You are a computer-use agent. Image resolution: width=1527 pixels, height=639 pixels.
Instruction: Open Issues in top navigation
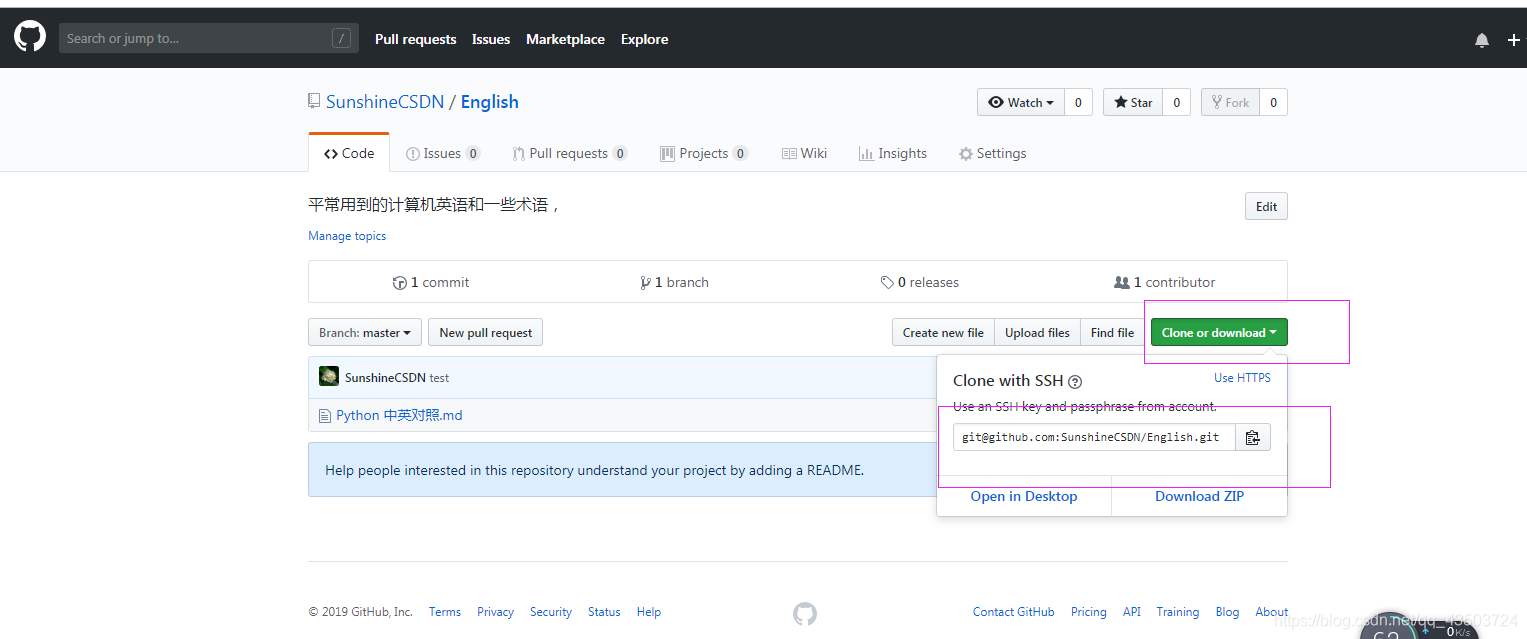click(491, 39)
